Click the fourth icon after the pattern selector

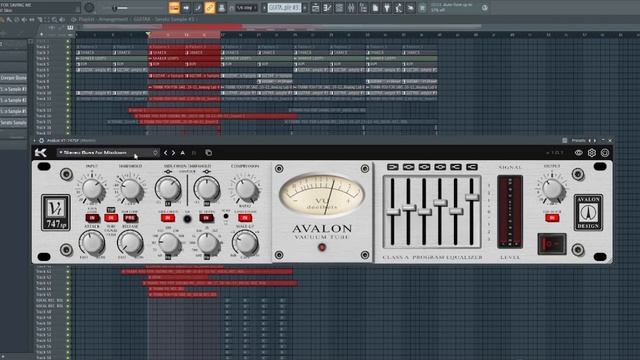(351, 8)
